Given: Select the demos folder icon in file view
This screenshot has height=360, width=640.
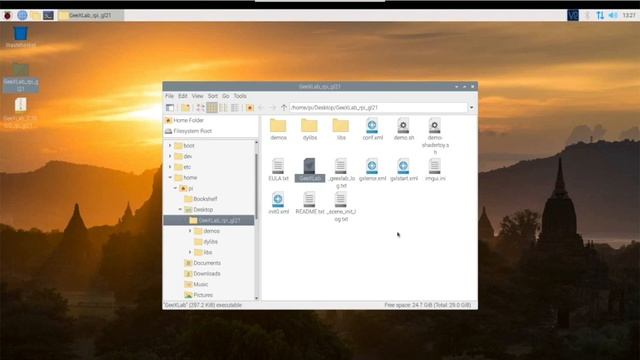Looking at the screenshot, I should tap(278, 129).
